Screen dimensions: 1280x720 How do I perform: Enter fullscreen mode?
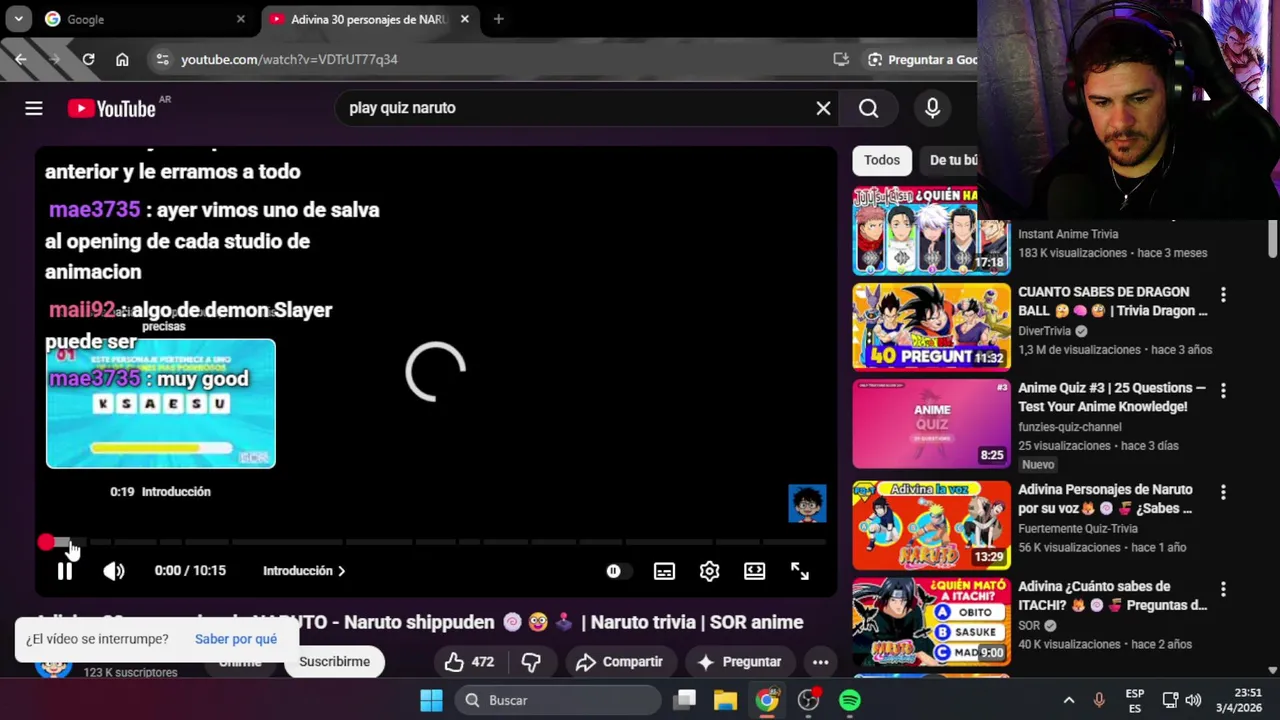point(800,571)
